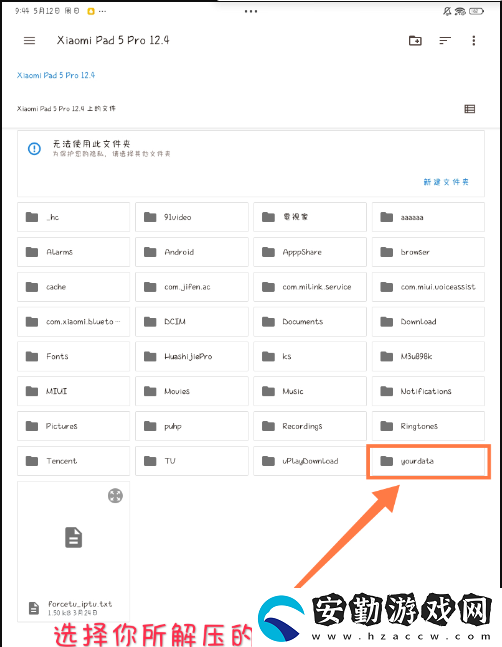502x647 pixels.
Task: Tap the Forcetv_iptv.txt file name
Action: pyautogui.click(x=80, y=604)
